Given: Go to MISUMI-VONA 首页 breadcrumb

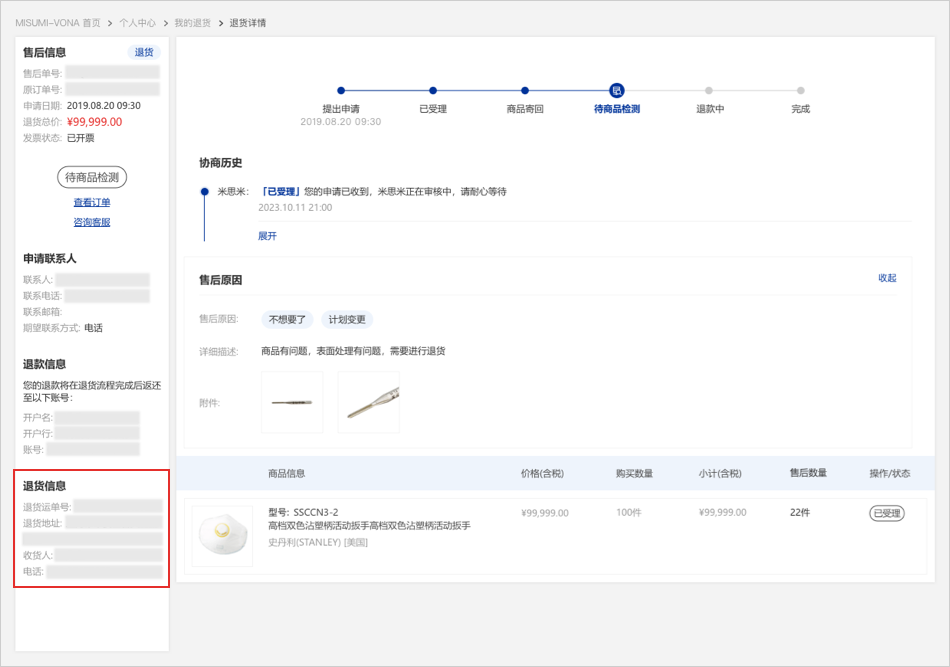Looking at the screenshot, I should click(58, 22).
